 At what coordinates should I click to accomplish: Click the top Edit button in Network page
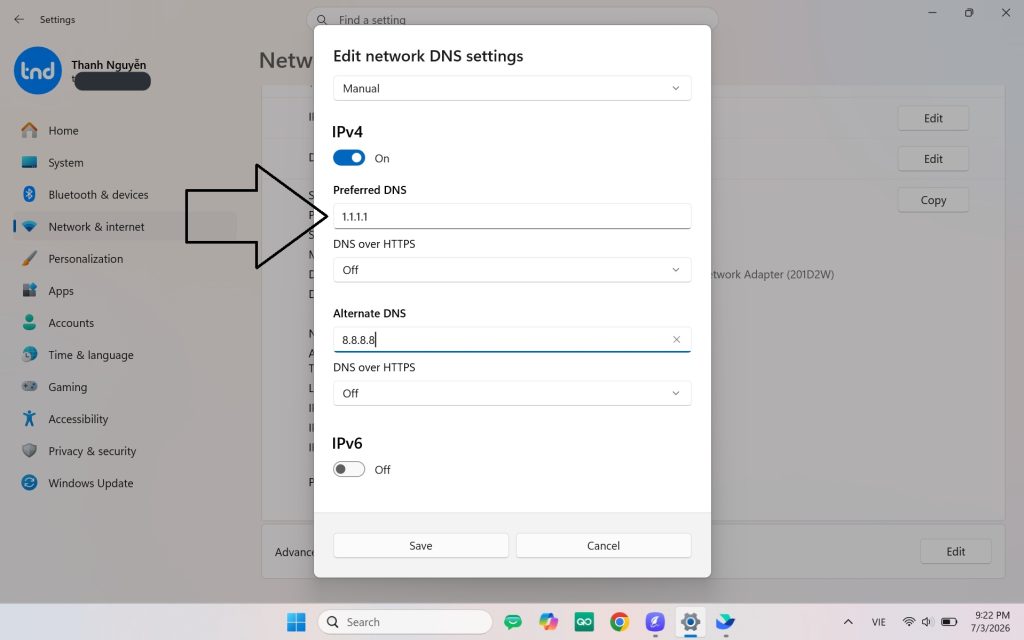[x=933, y=118]
